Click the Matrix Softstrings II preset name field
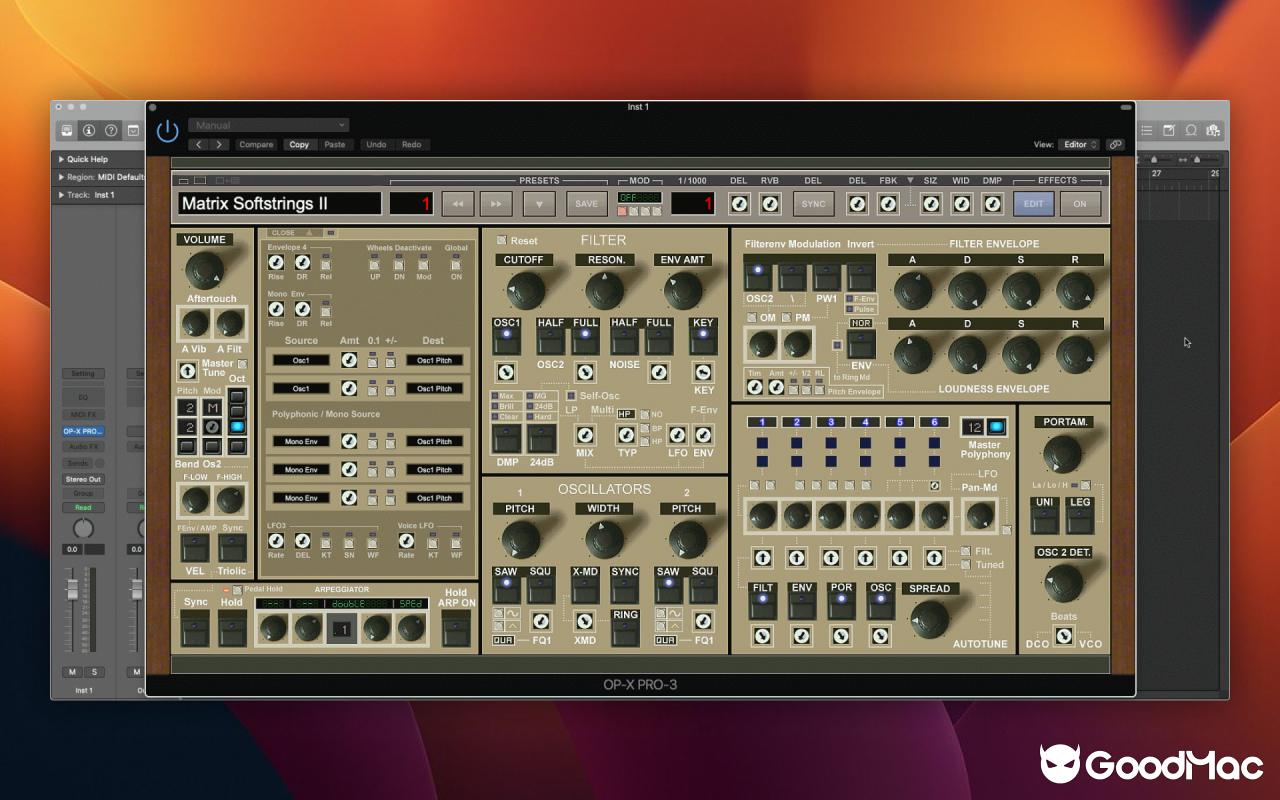This screenshot has height=800, width=1280. (278, 203)
